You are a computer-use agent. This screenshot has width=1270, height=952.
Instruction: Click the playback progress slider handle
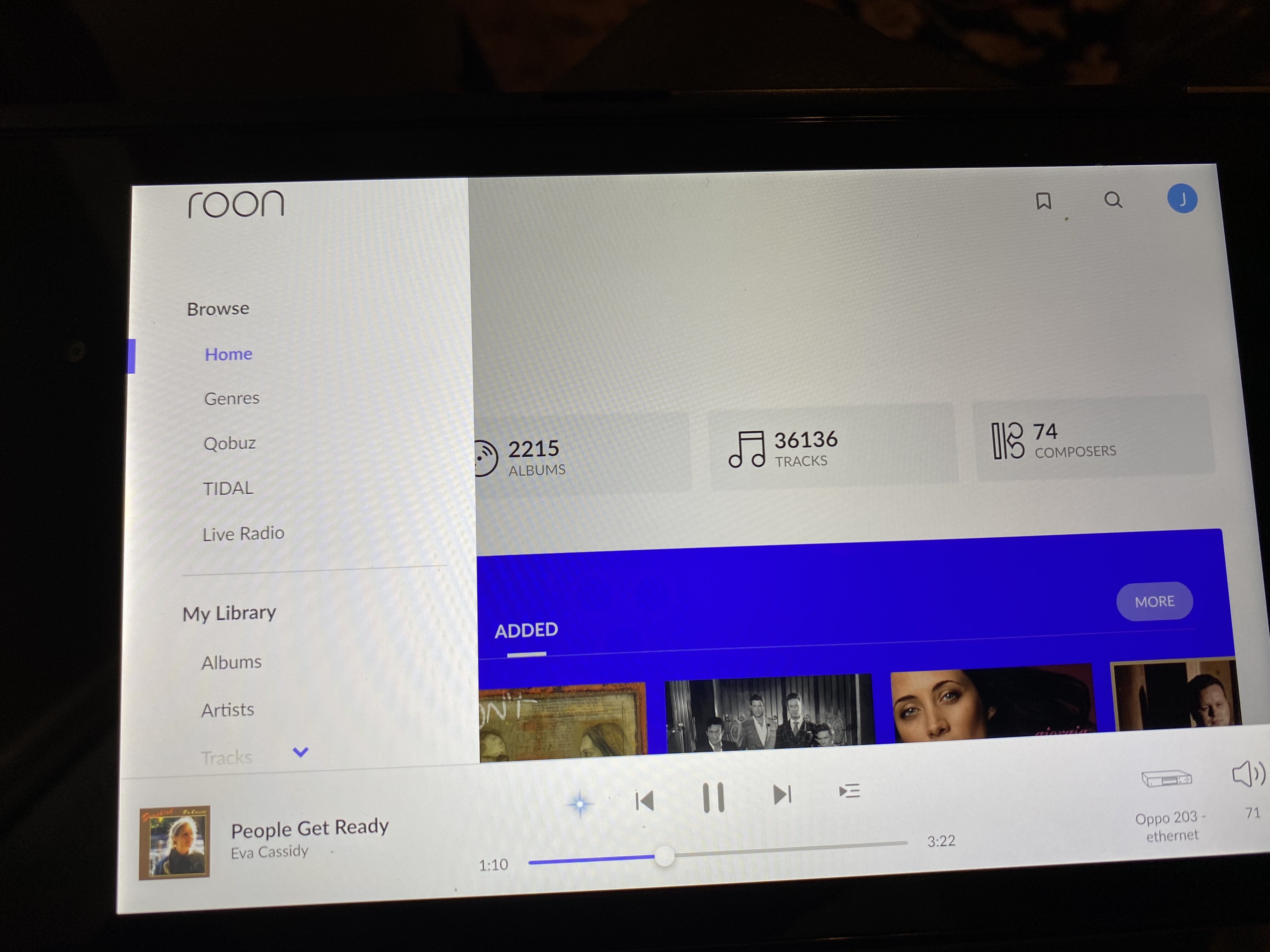pyautogui.click(x=664, y=856)
